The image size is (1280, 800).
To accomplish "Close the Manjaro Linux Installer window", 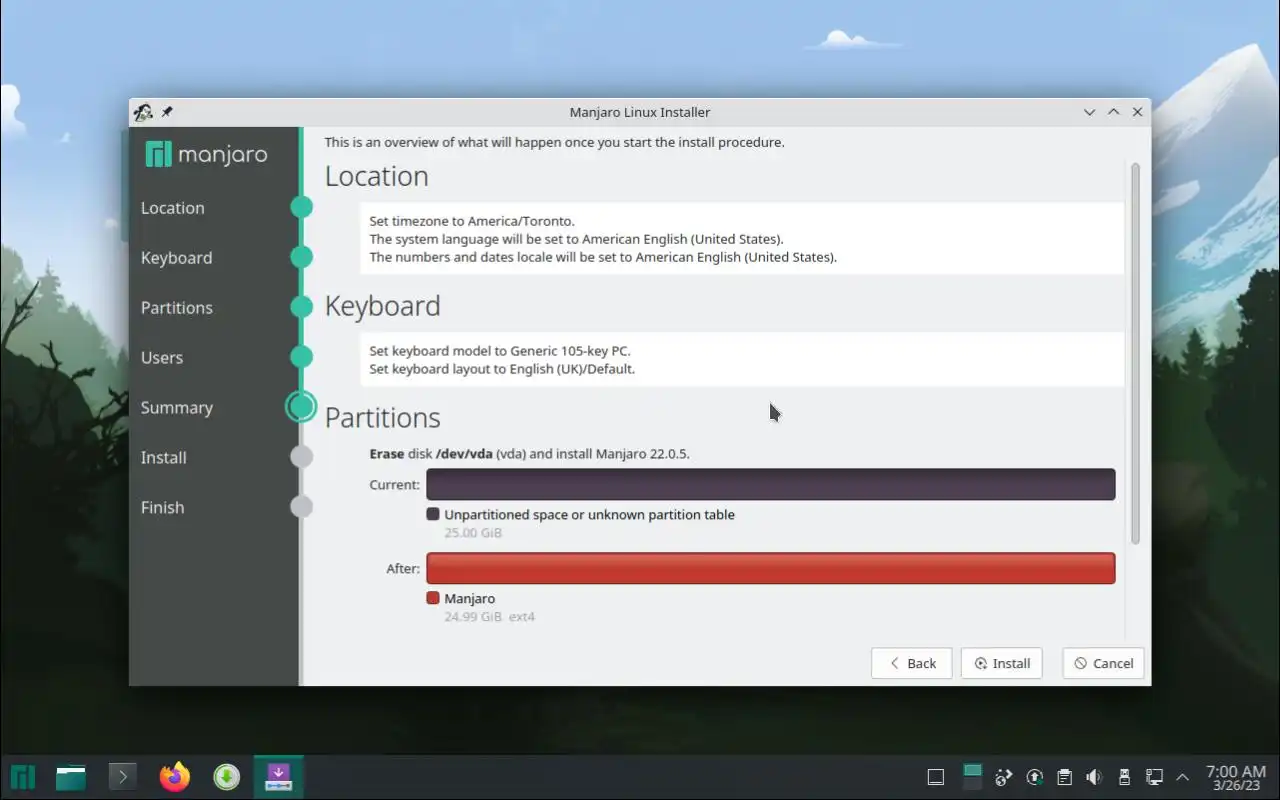I will (x=1137, y=112).
